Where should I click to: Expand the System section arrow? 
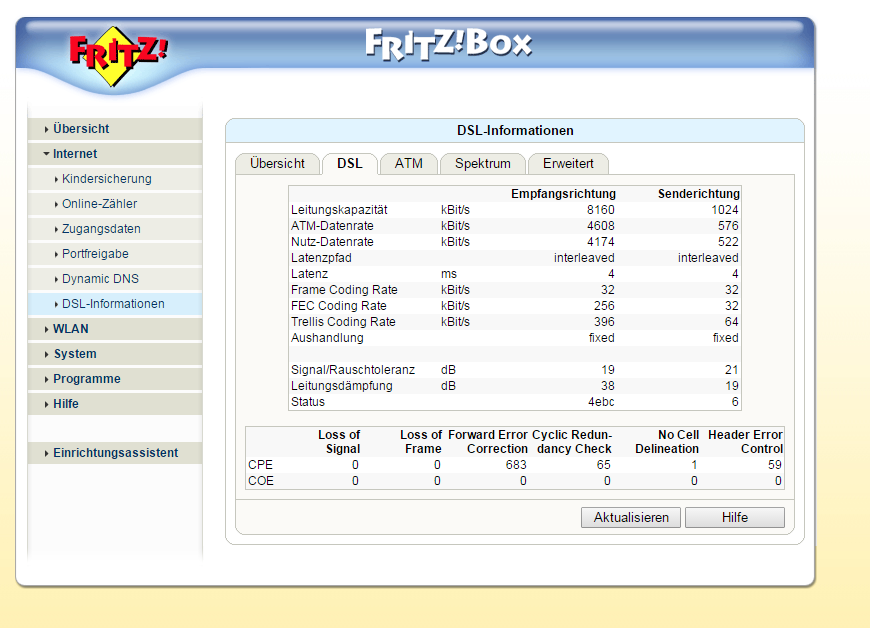tap(46, 354)
